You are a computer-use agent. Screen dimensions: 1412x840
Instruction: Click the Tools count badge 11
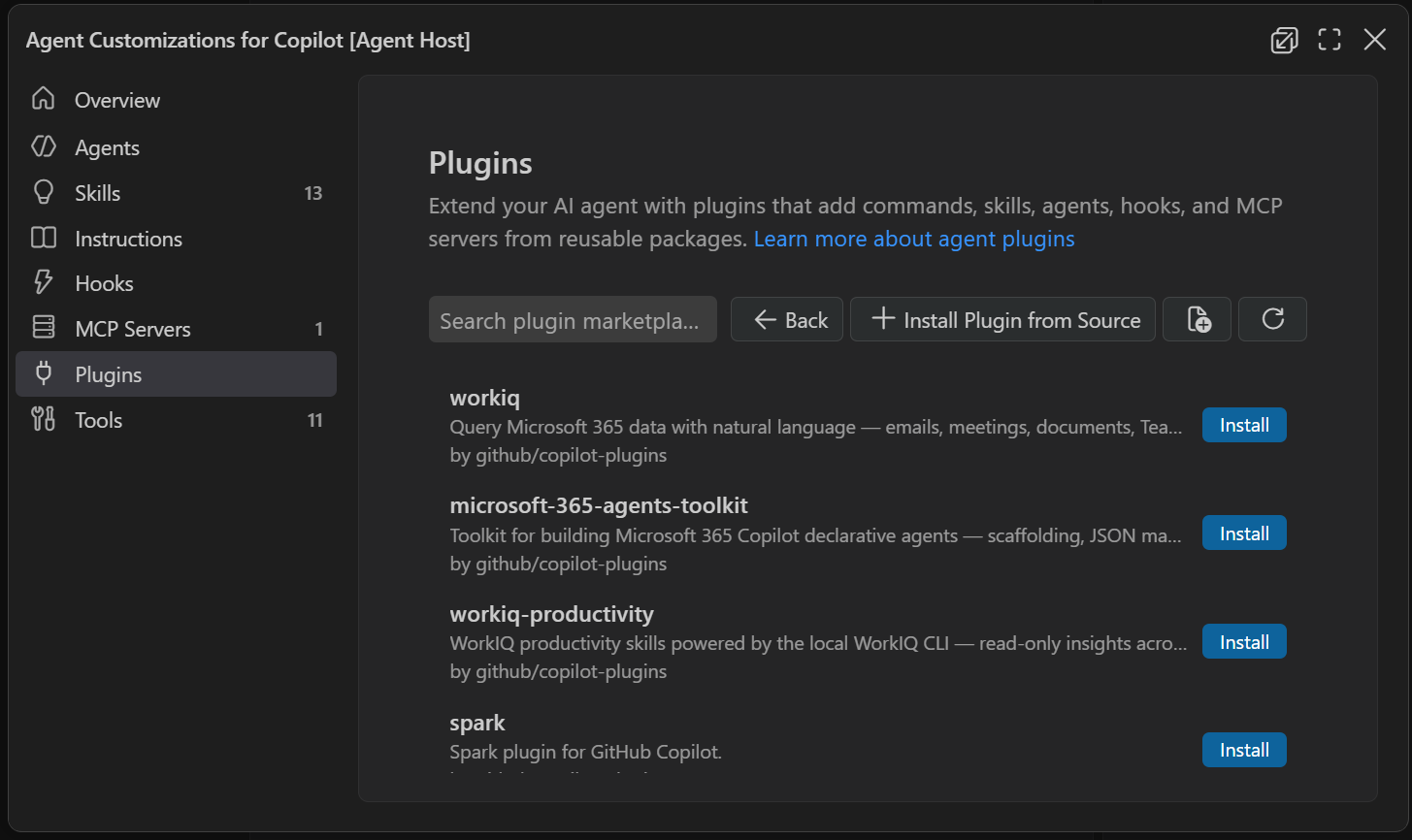coord(314,420)
